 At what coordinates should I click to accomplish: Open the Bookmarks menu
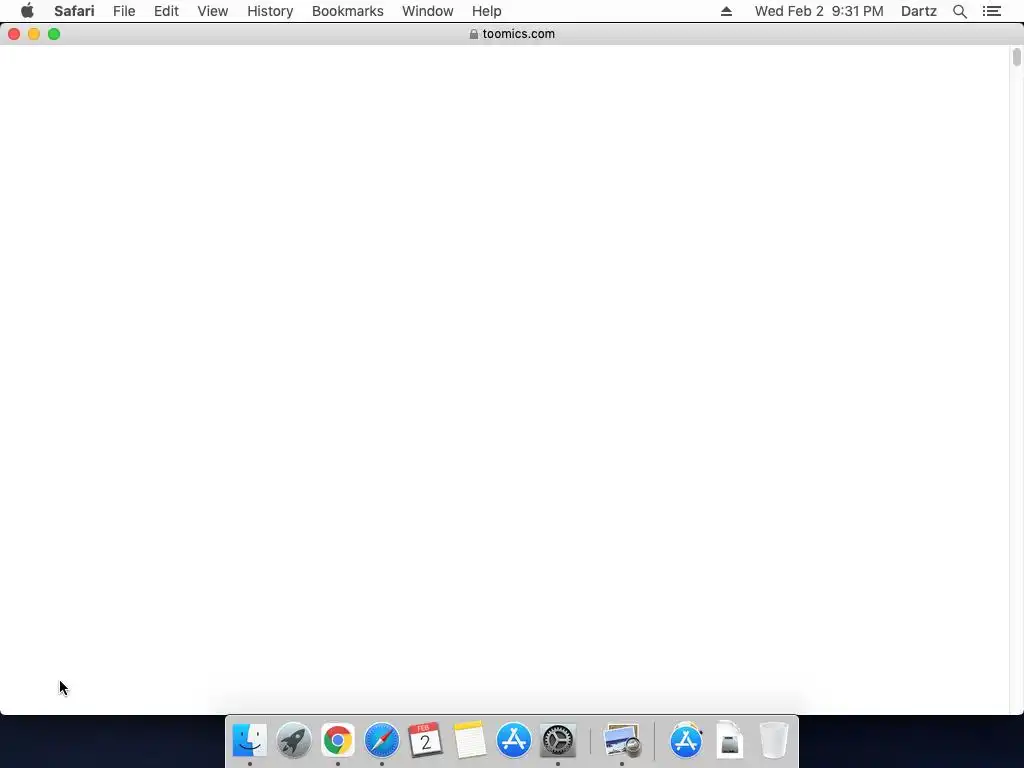click(x=347, y=11)
